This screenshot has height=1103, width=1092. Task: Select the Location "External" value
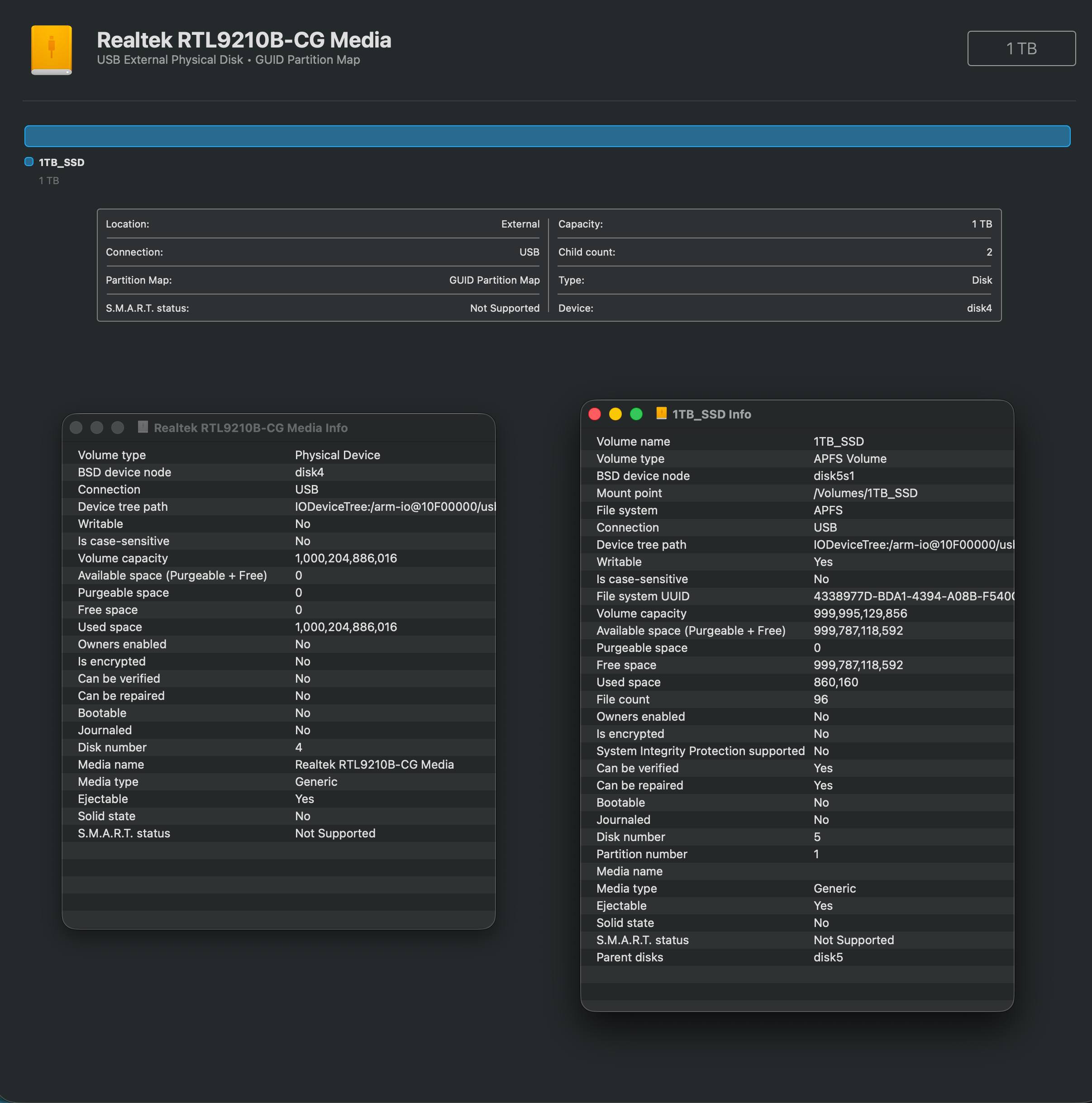click(x=520, y=224)
